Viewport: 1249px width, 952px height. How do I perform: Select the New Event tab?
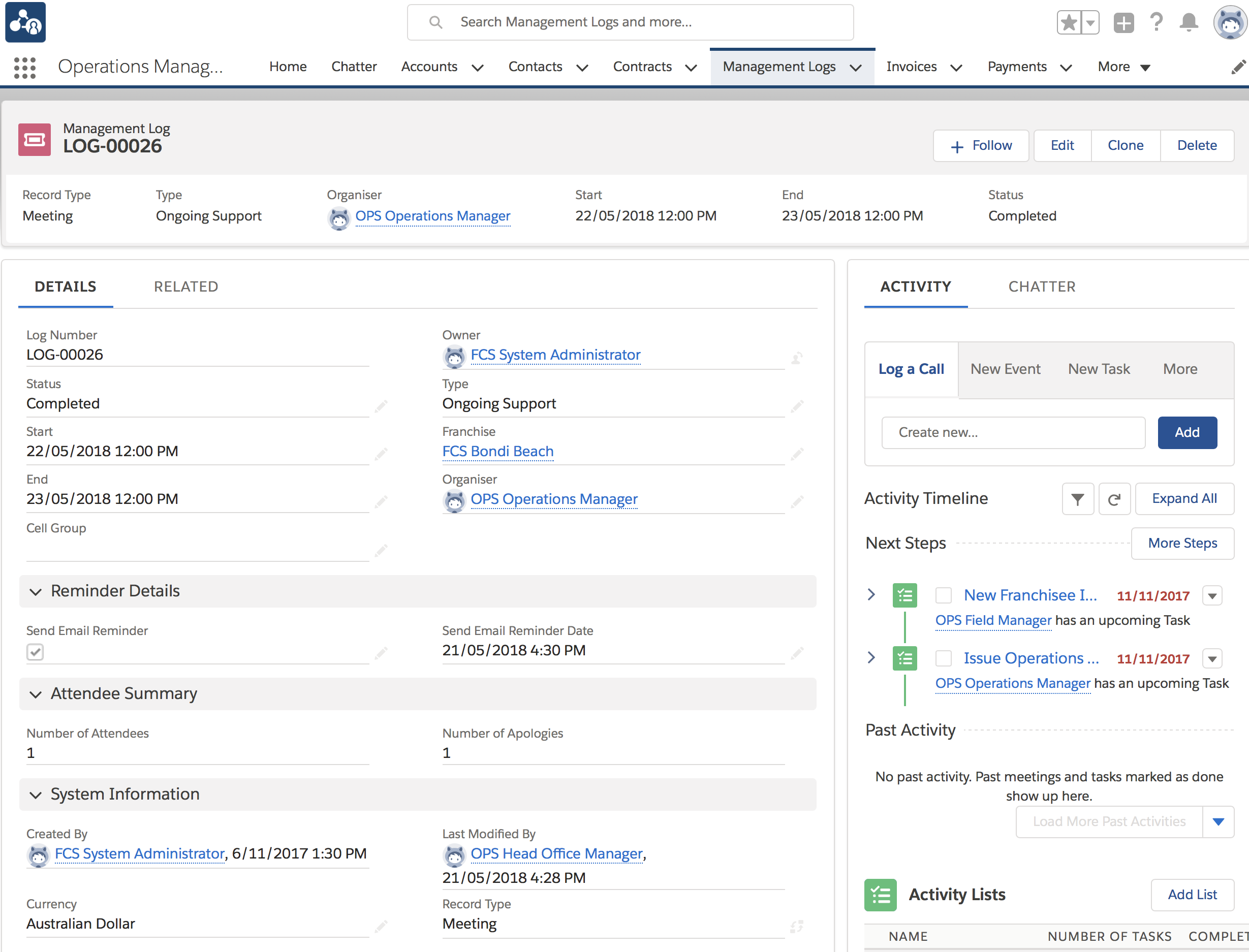[1005, 369]
